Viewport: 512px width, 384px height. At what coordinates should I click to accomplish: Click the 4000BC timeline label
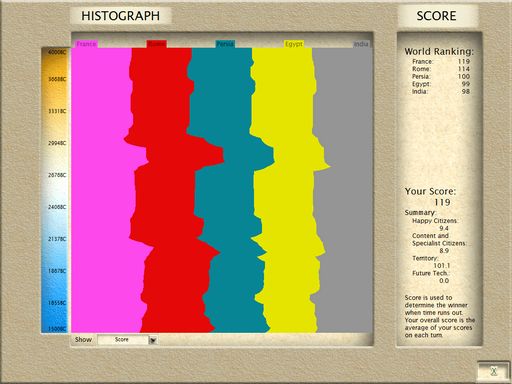point(57,52)
